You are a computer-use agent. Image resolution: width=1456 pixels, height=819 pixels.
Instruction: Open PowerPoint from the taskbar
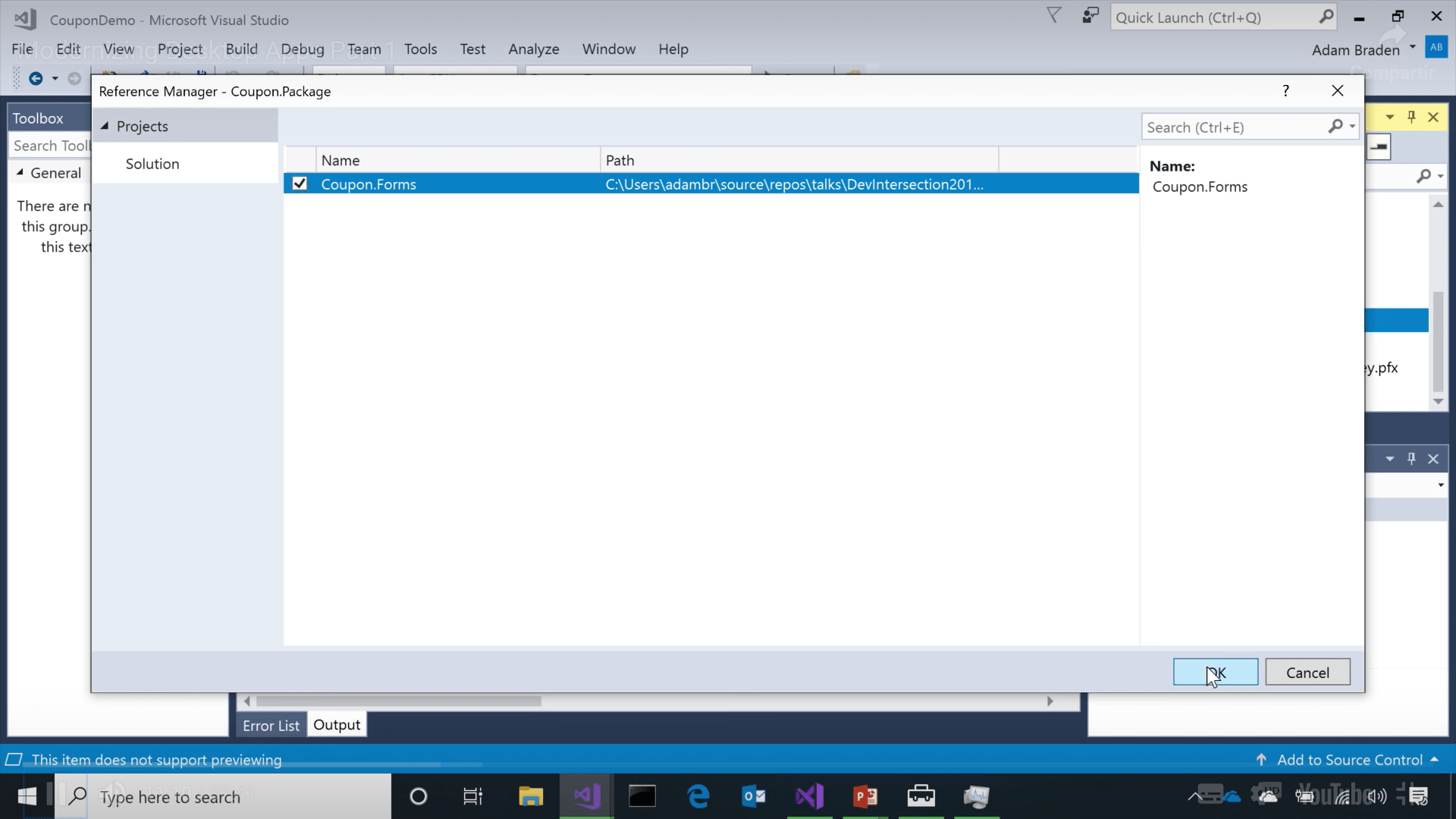(x=865, y=796)
